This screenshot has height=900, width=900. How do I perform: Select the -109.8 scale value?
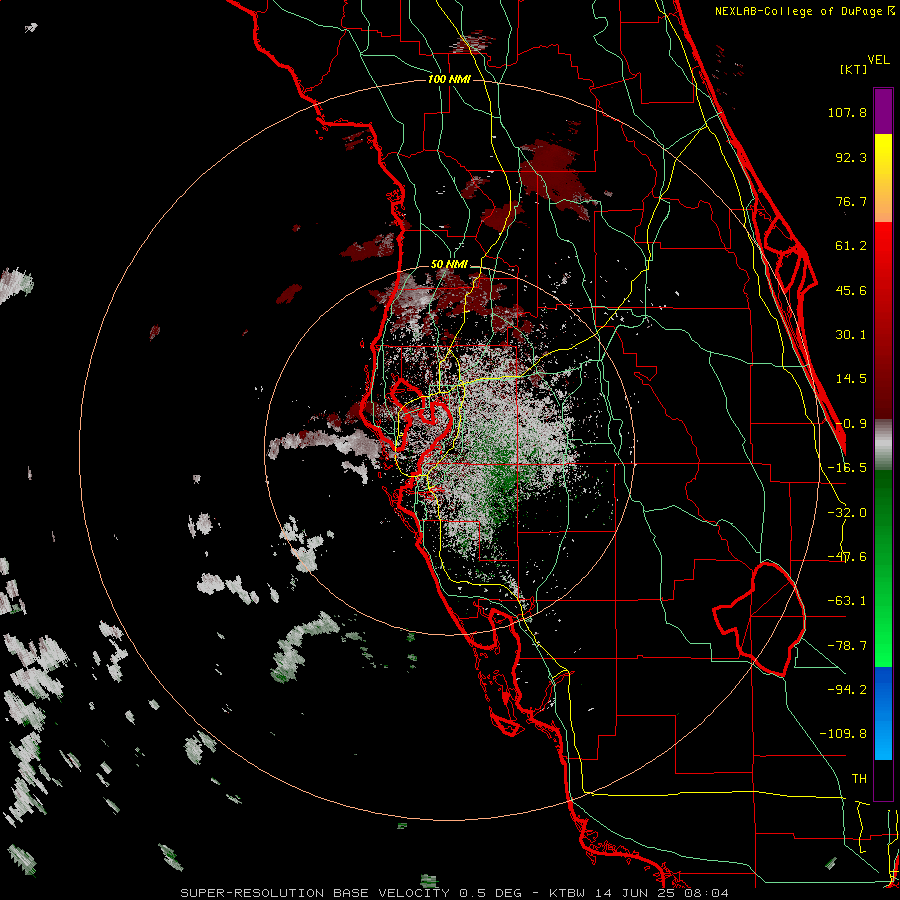point(843,734)
